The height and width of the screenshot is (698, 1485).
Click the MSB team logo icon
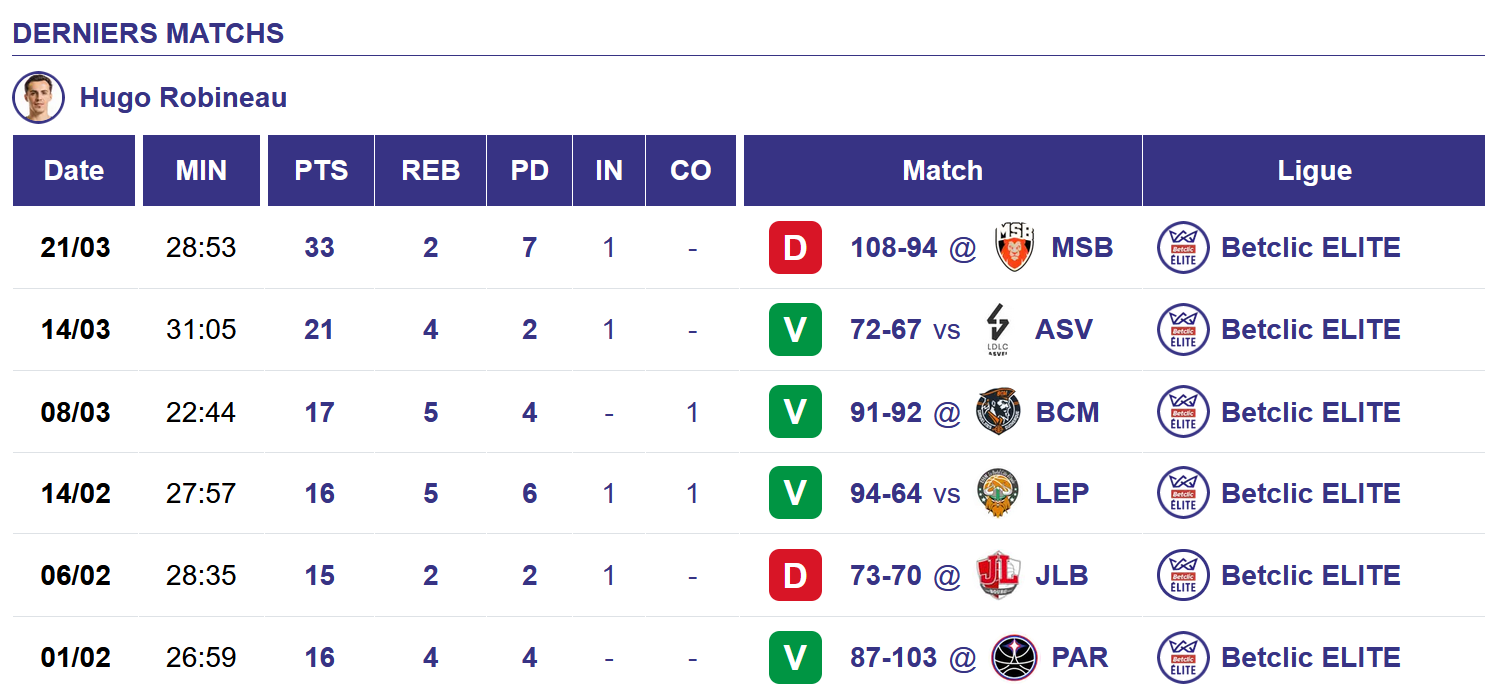pyautogui.click(x=1015, y=247)
